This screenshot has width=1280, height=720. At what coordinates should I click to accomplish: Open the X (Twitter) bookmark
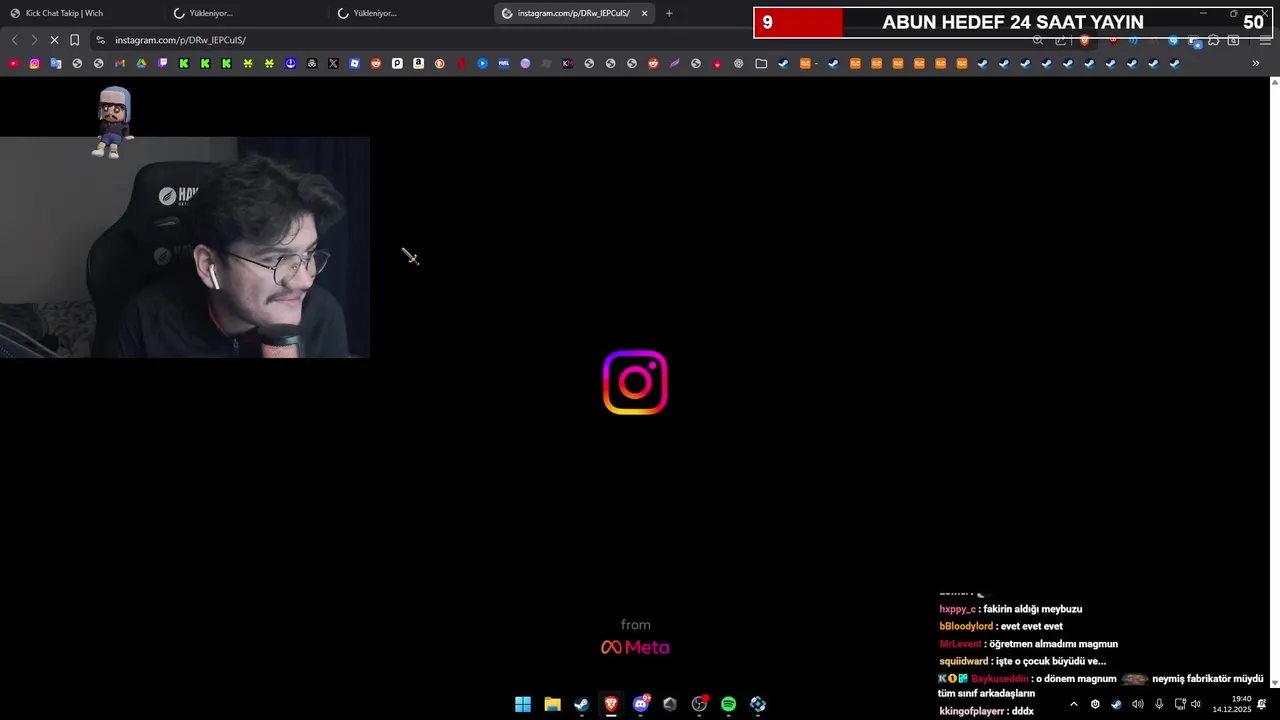point(333,64)
